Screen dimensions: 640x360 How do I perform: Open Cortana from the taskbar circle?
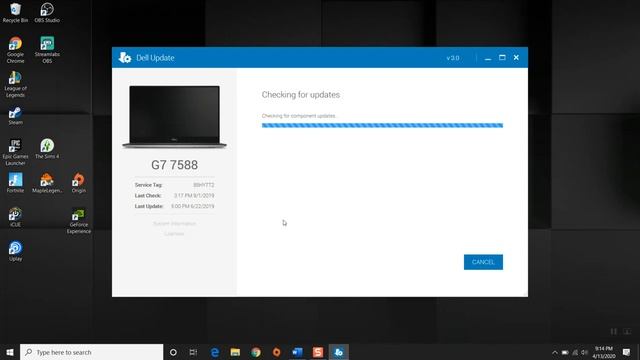coord(173,352)
